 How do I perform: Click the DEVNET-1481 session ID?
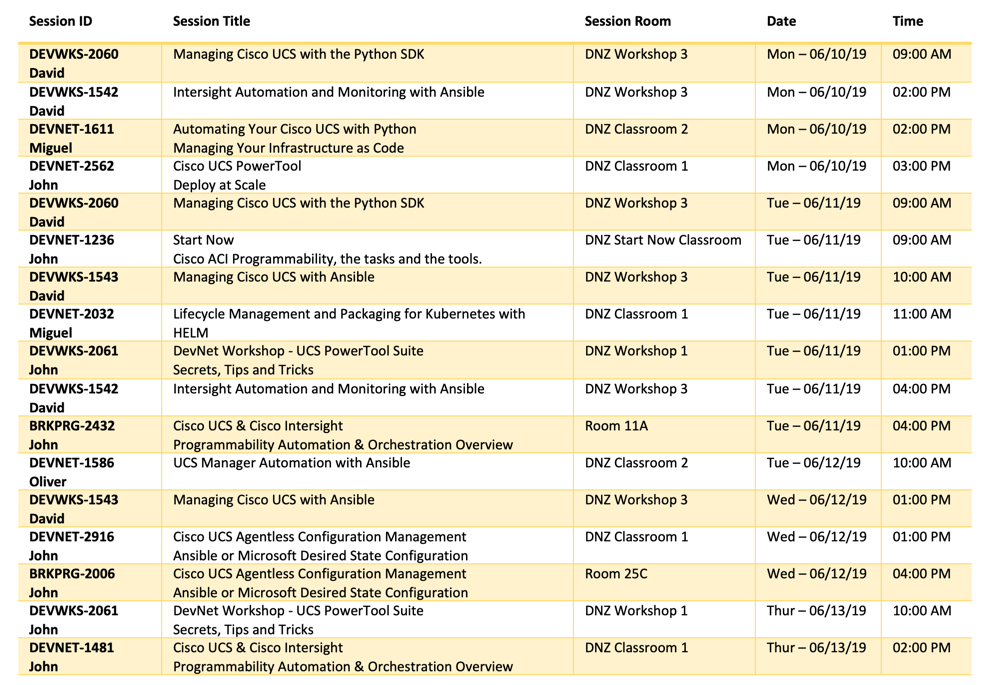click(x=71, y=648)
